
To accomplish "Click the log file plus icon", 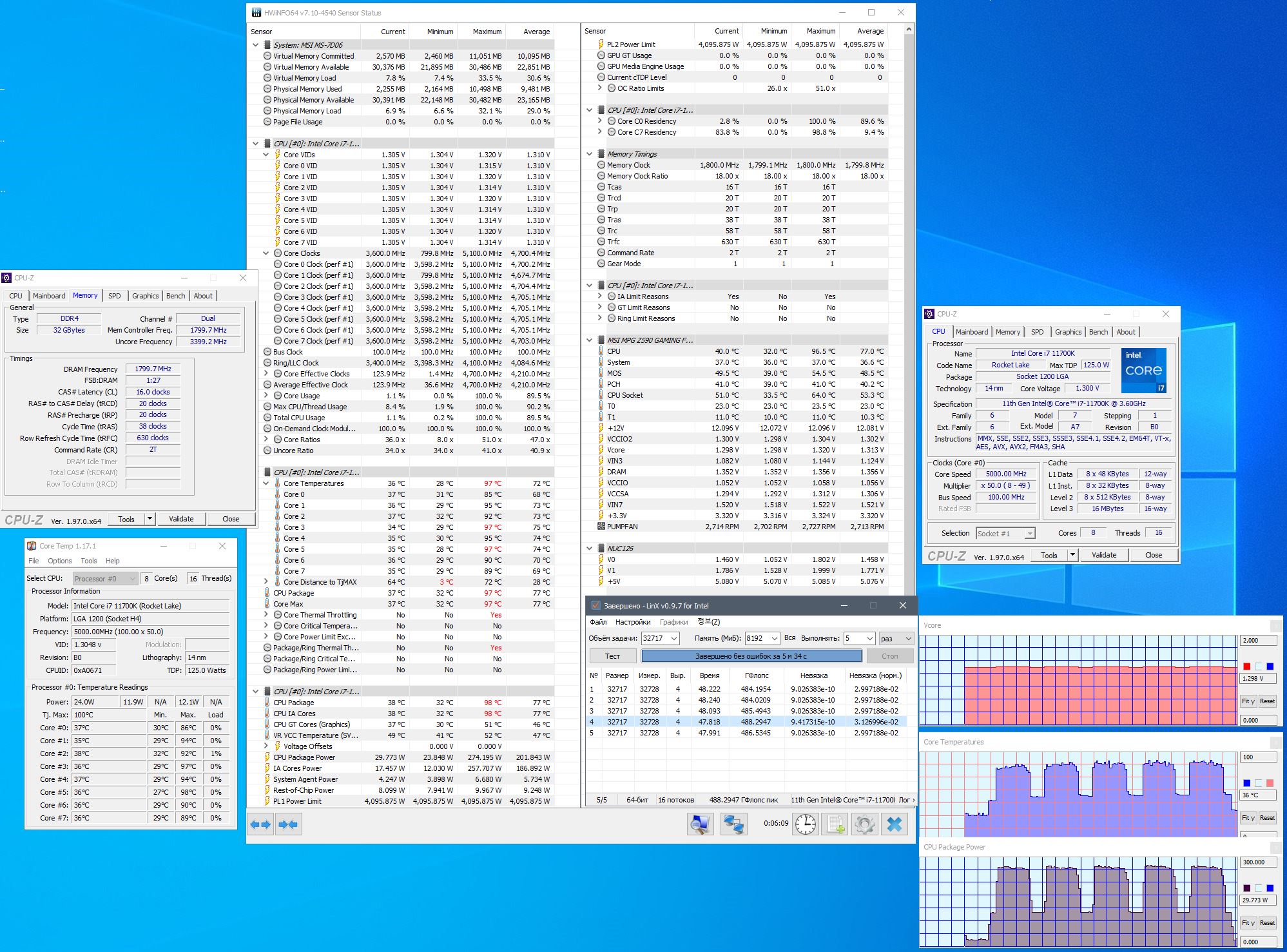I will click(x=836, y=824).
